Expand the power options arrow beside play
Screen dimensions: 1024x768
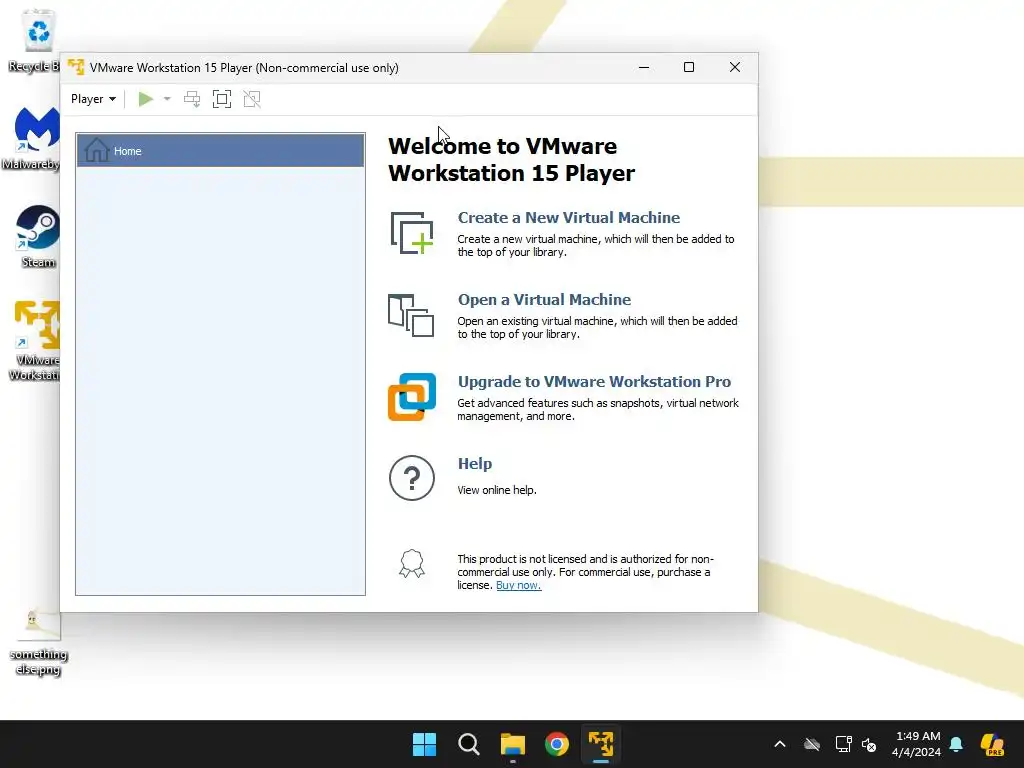[167, 99]
